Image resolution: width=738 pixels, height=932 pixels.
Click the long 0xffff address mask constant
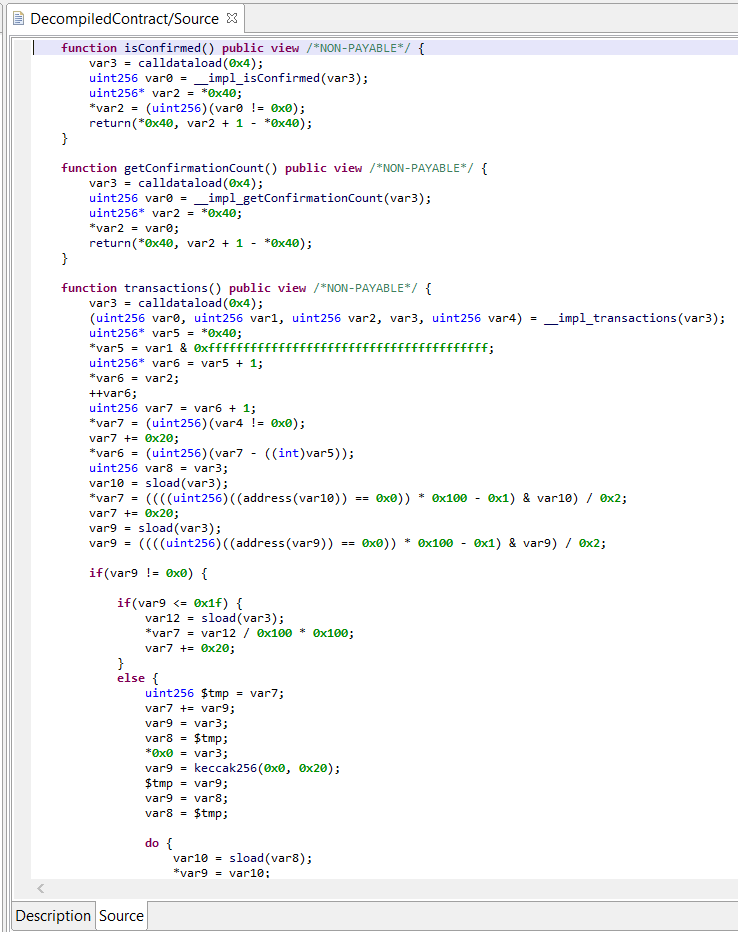click(x=344, y=348)
